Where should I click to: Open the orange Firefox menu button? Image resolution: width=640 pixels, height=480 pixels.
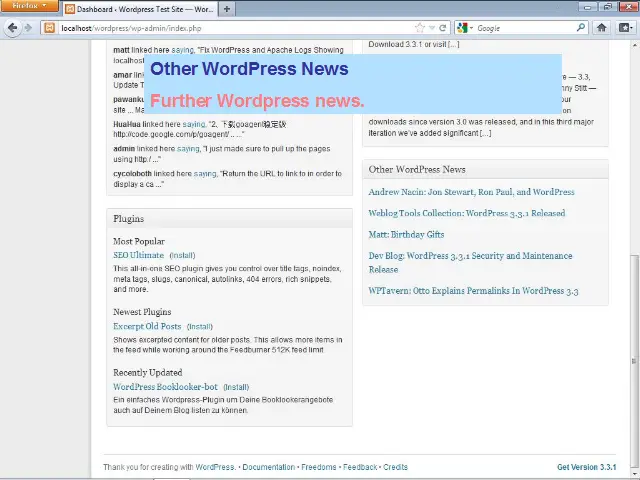[29, 6]
